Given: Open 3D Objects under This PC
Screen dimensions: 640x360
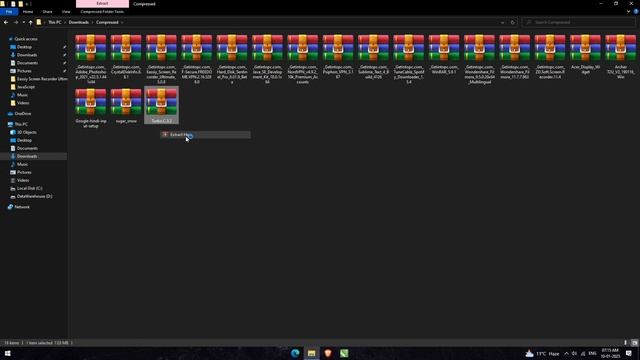Looking at the screenshot, I should pyautogui.click(x=27, y=132).
